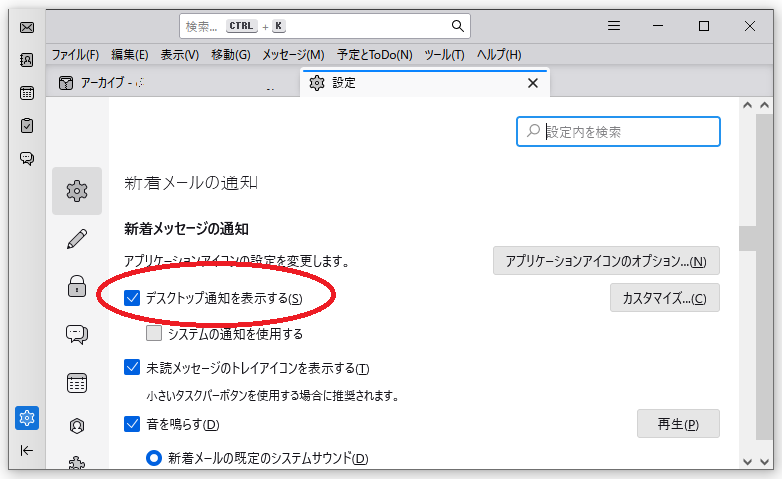Select Privacy & Security lock category
The width and height of the screenshot is (782, 479).
[77, 286]
